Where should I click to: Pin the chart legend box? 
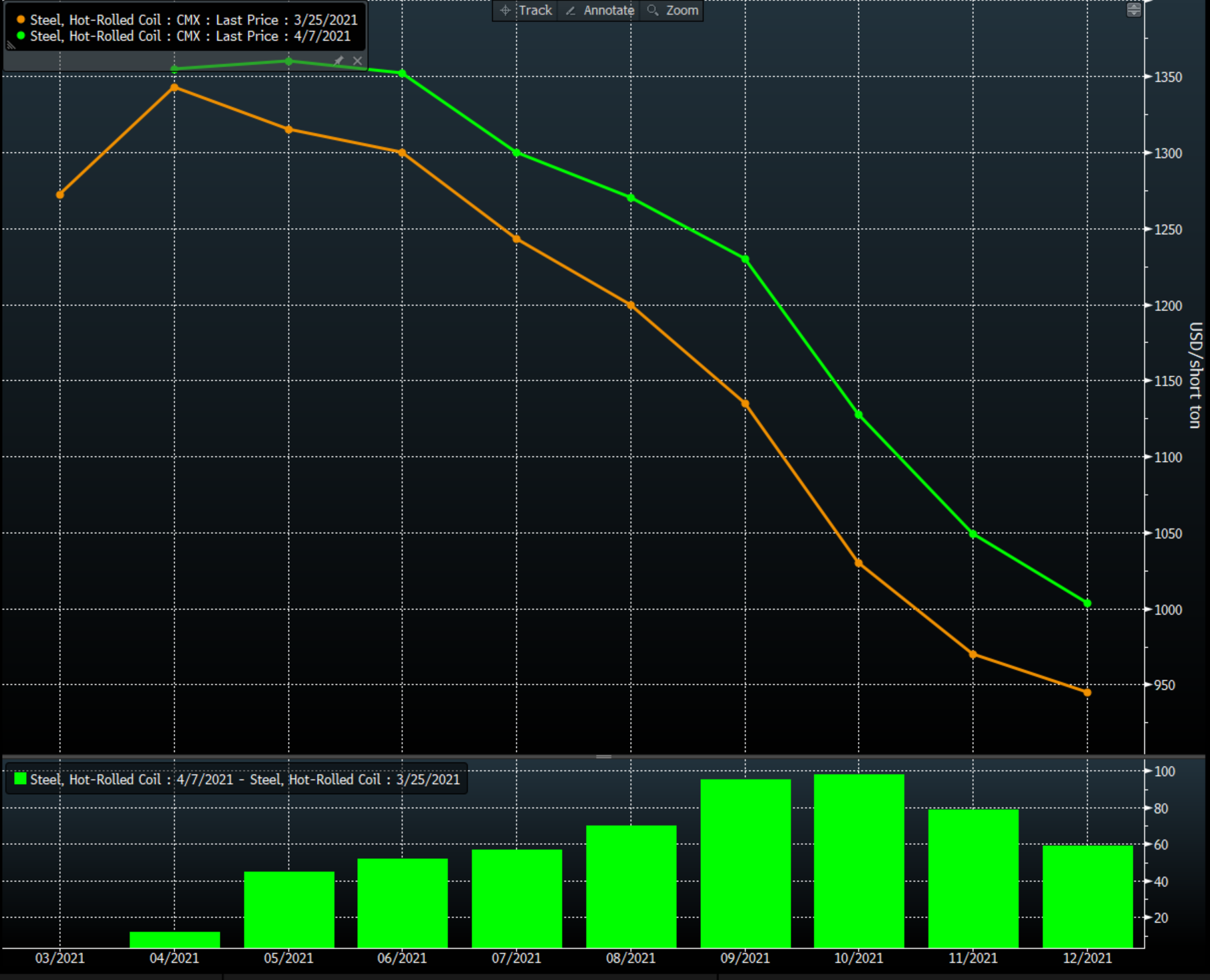pyautogui.click(x=339, y=61)
